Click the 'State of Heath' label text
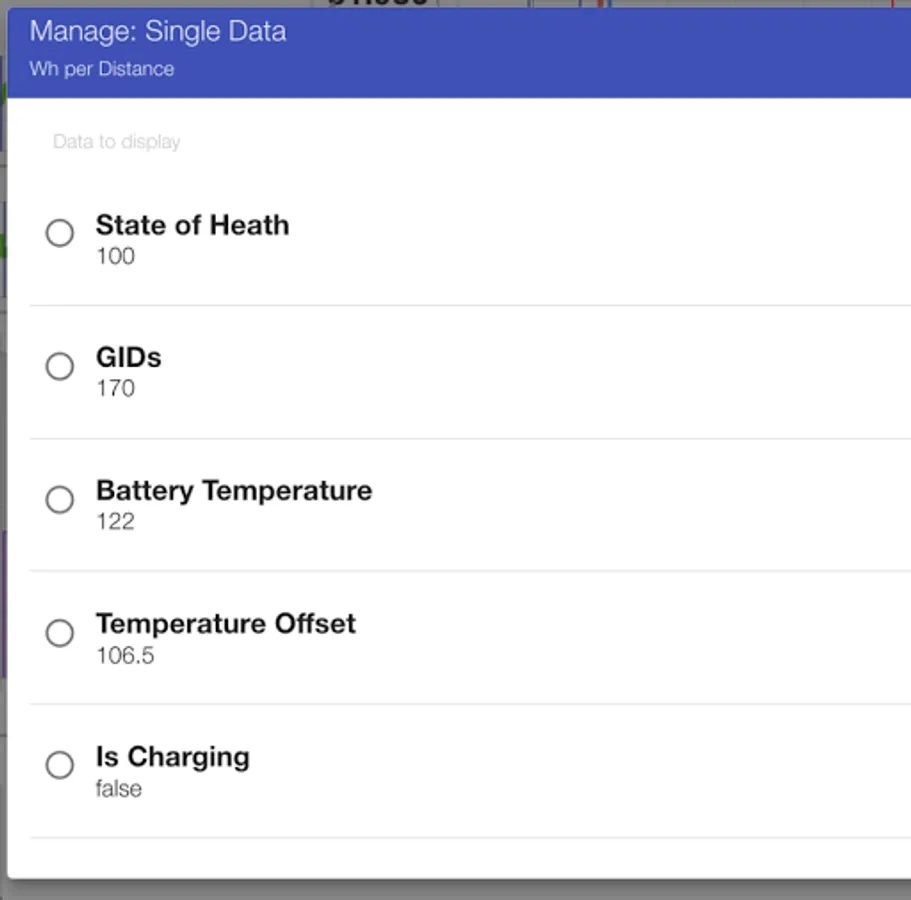The image size is (911, 900). point(192,225)
